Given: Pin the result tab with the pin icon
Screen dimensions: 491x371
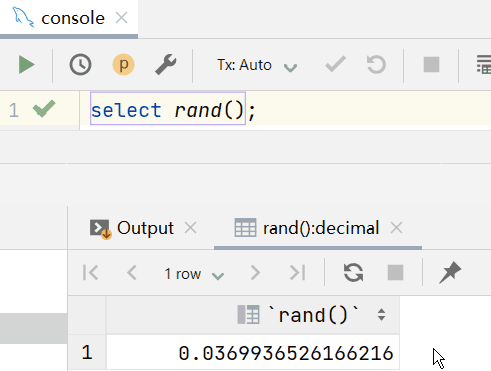Looking at the screenshot, I should 450,273.
